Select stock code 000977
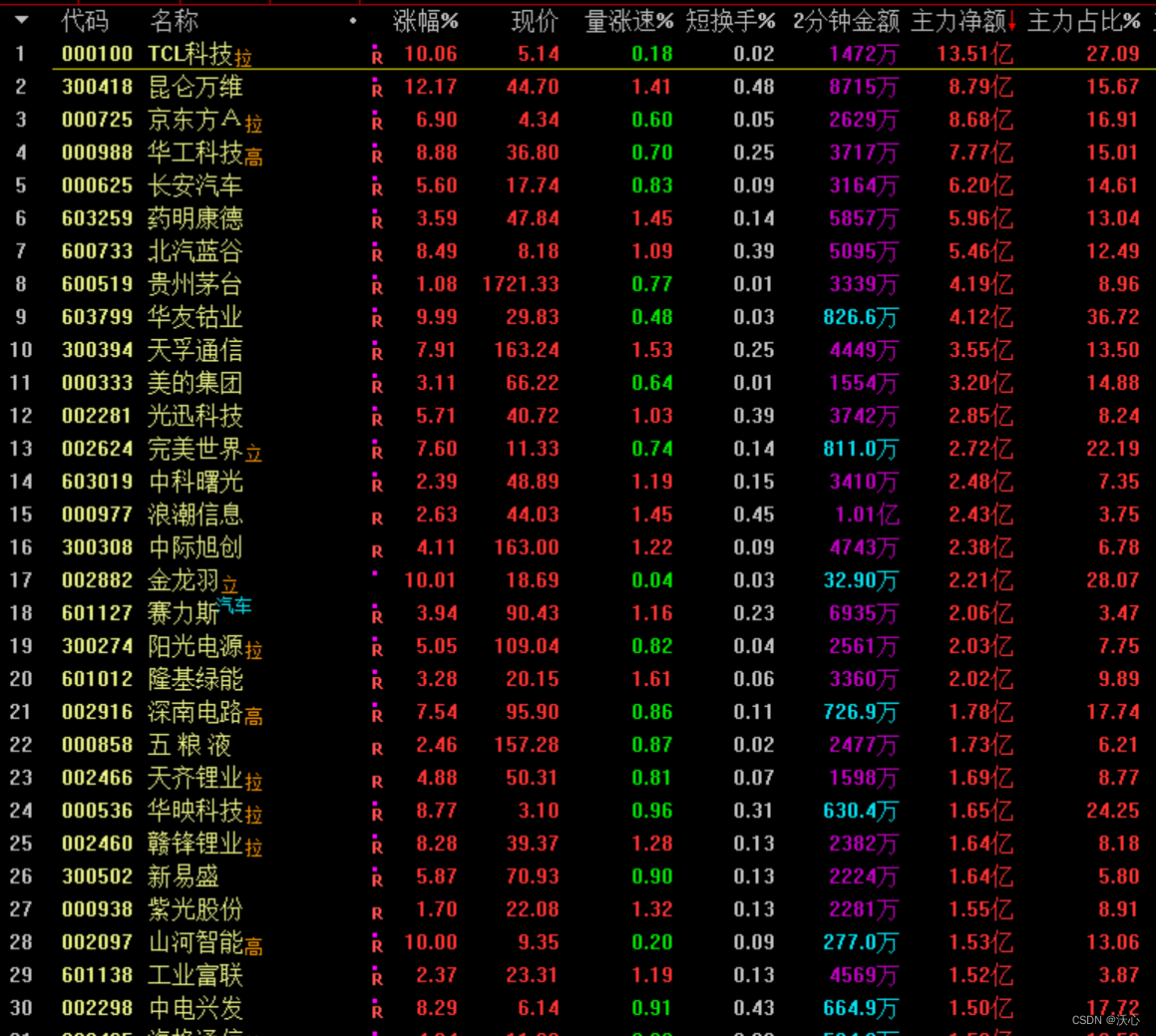1156x1036 pixels. [x=97, y=516]
